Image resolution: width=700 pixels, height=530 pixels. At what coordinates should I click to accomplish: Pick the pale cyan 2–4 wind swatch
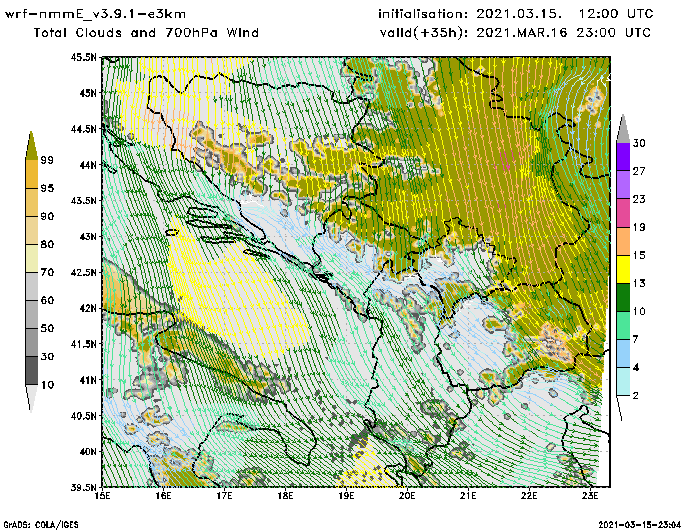(623, 381)
